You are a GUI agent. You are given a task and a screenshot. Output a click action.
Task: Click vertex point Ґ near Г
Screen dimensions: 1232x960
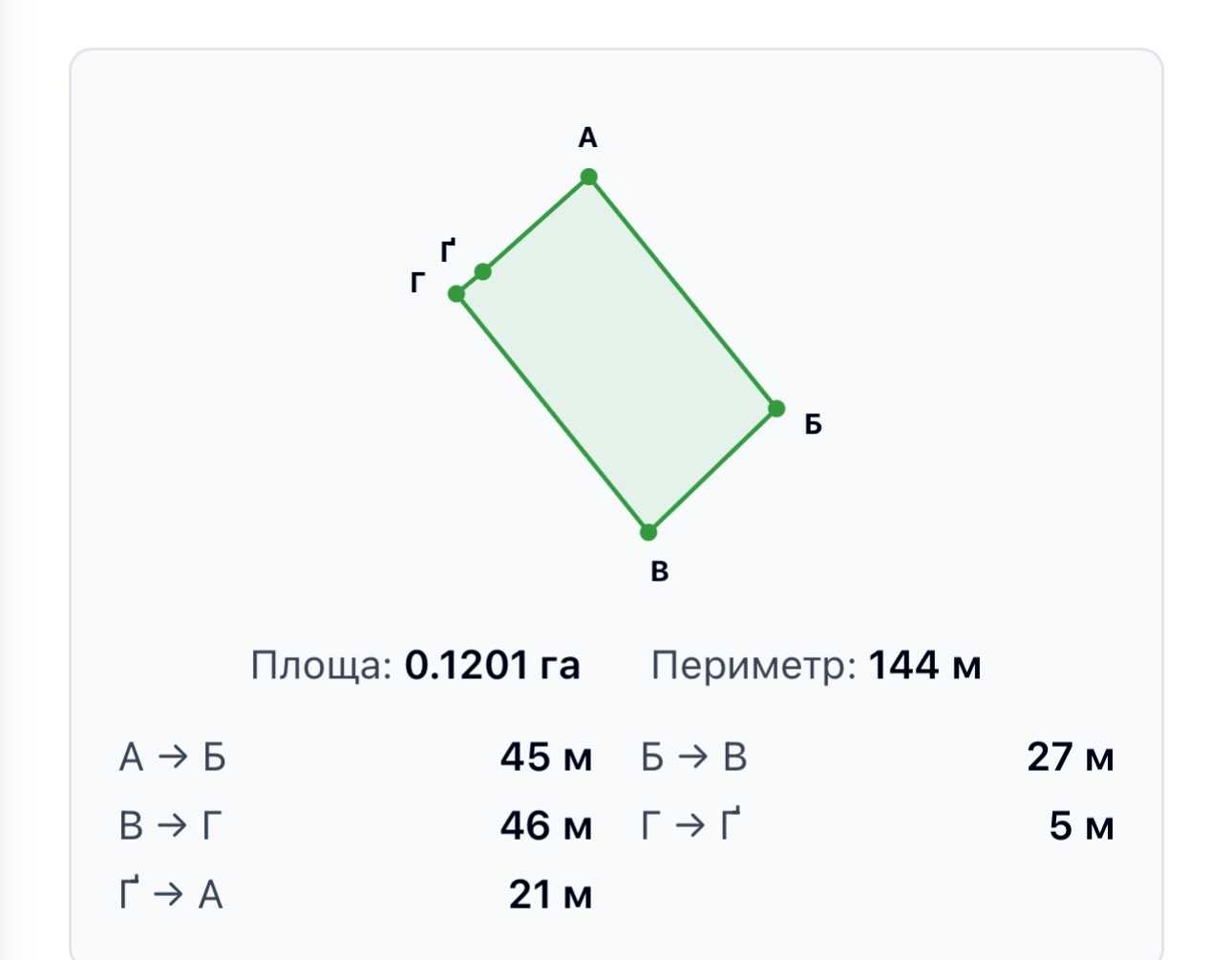[x=483, y=272]
